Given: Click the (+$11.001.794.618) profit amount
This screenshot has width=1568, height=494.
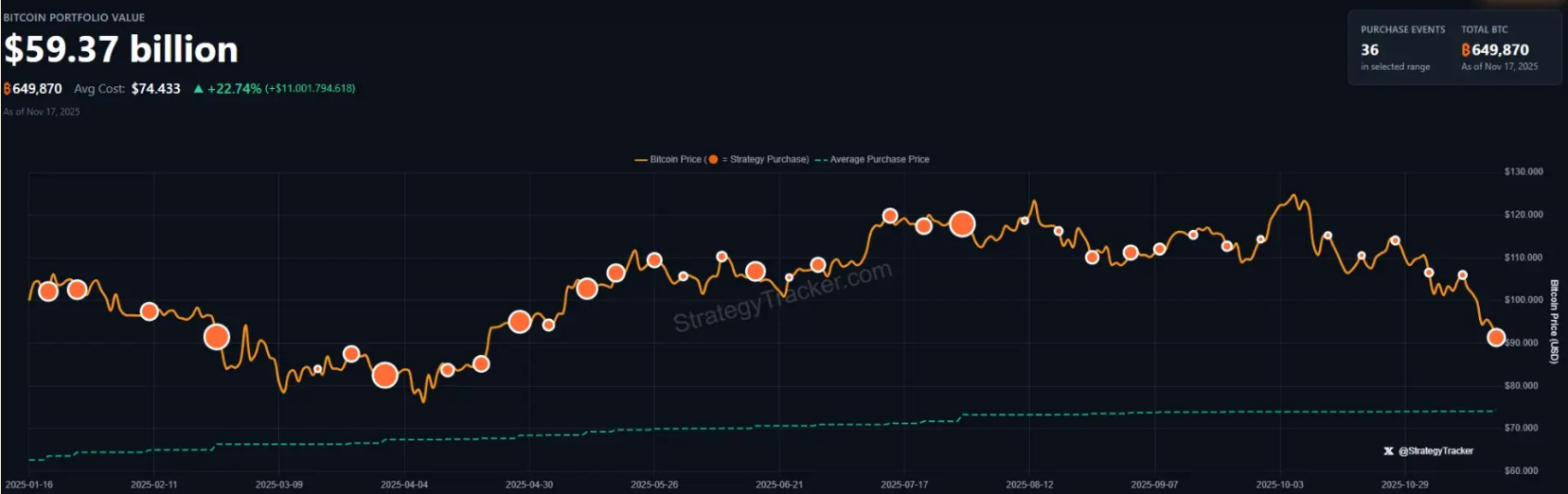Looking at the screenshot, I should tap(311, 88).
